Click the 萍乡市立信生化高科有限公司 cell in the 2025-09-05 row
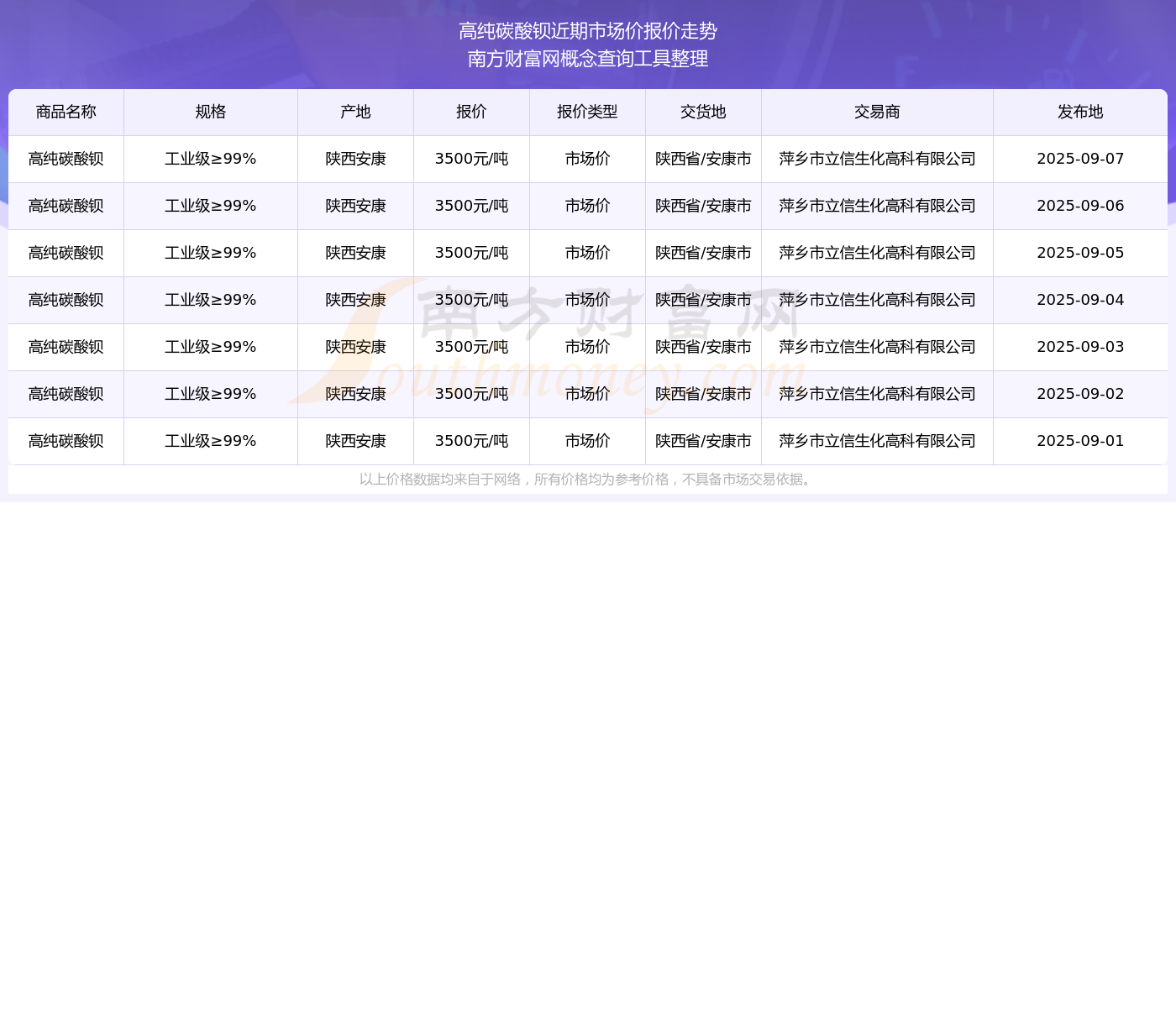Image resolution: width=1176 pixels, height=1012 pixels. [x=877, y=254]
